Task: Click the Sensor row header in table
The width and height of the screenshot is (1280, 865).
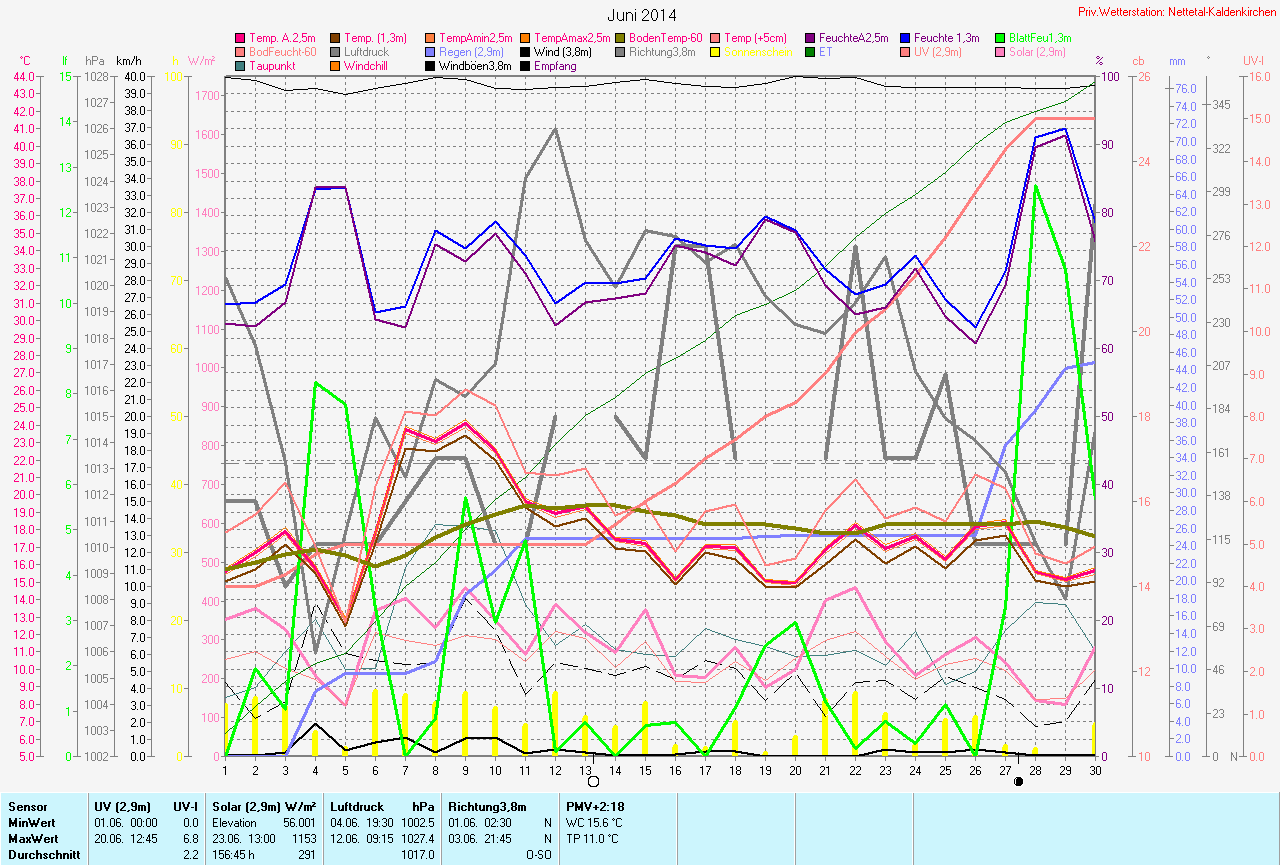Action: (27, 805)
